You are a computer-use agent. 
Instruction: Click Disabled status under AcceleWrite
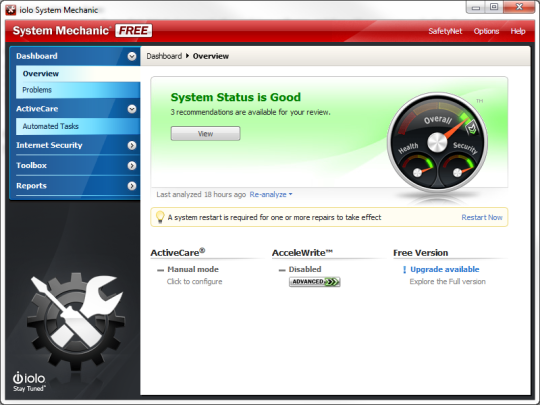point(305,269)
